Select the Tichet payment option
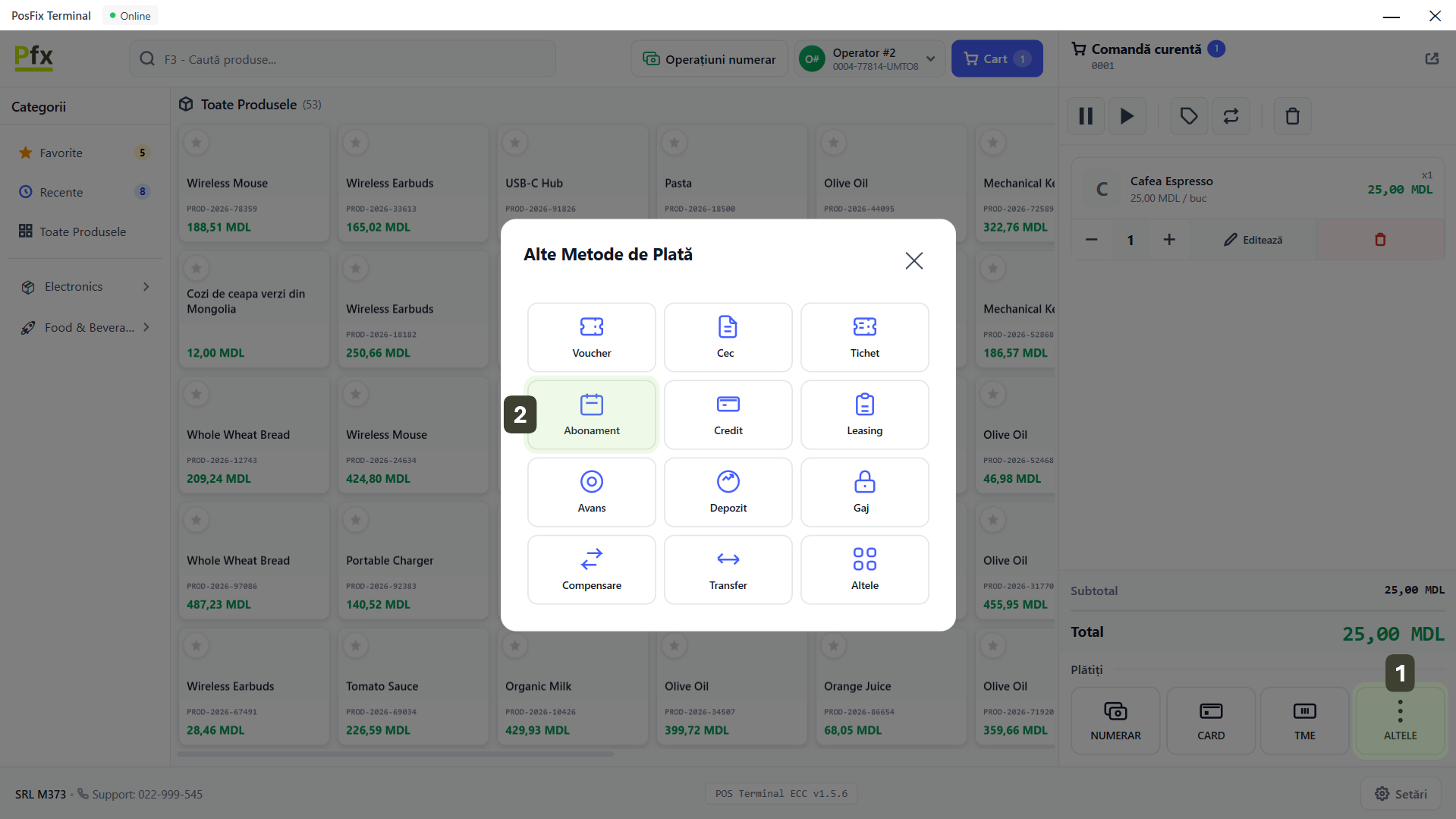This screenshot has width=1456, height=819. pyautogui.click(x=864, y=337)
